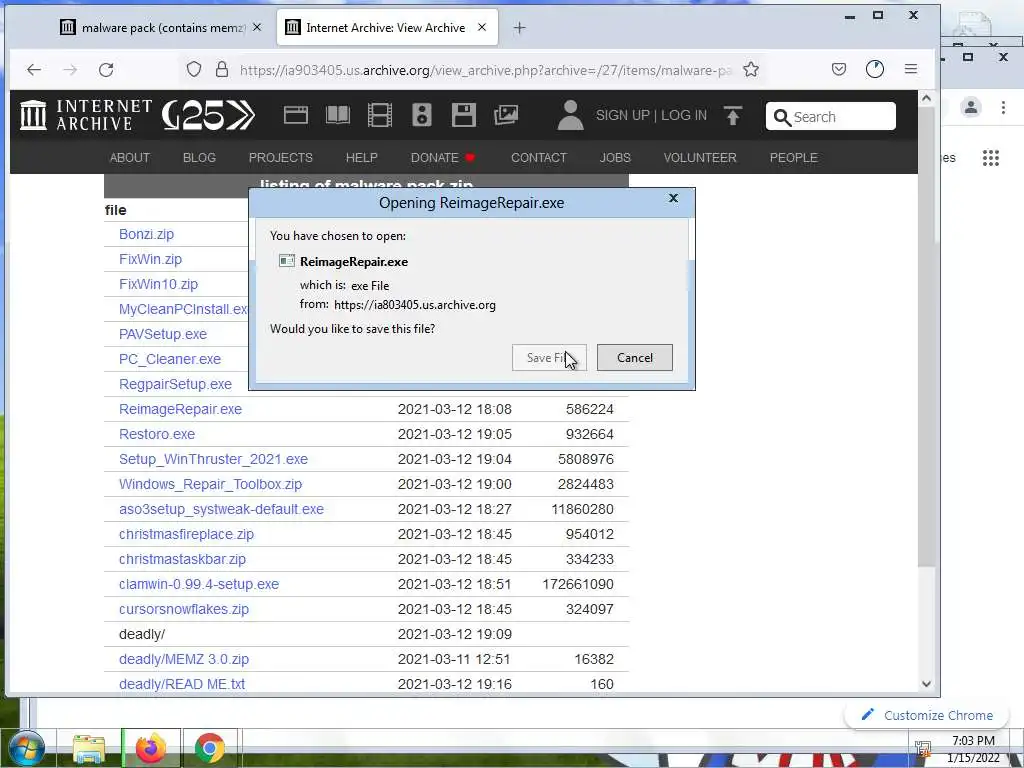Click the Firefox forward arrow button
Image resolution: width=1024 pixels, height=768 pixels.
pos(70,69)
